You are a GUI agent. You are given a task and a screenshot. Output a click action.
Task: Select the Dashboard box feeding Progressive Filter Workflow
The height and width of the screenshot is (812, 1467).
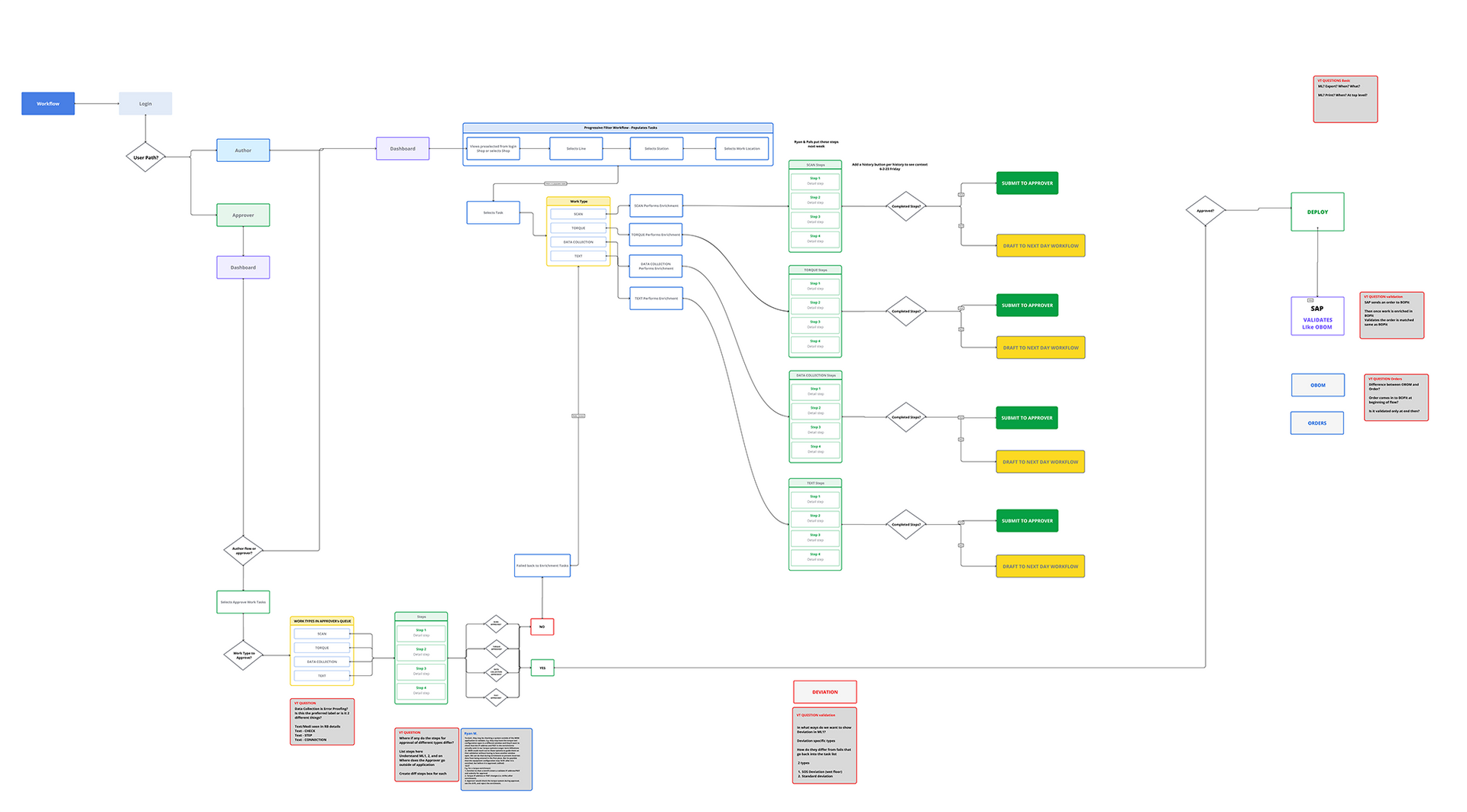pyautogui.click(x=403, y=149)
